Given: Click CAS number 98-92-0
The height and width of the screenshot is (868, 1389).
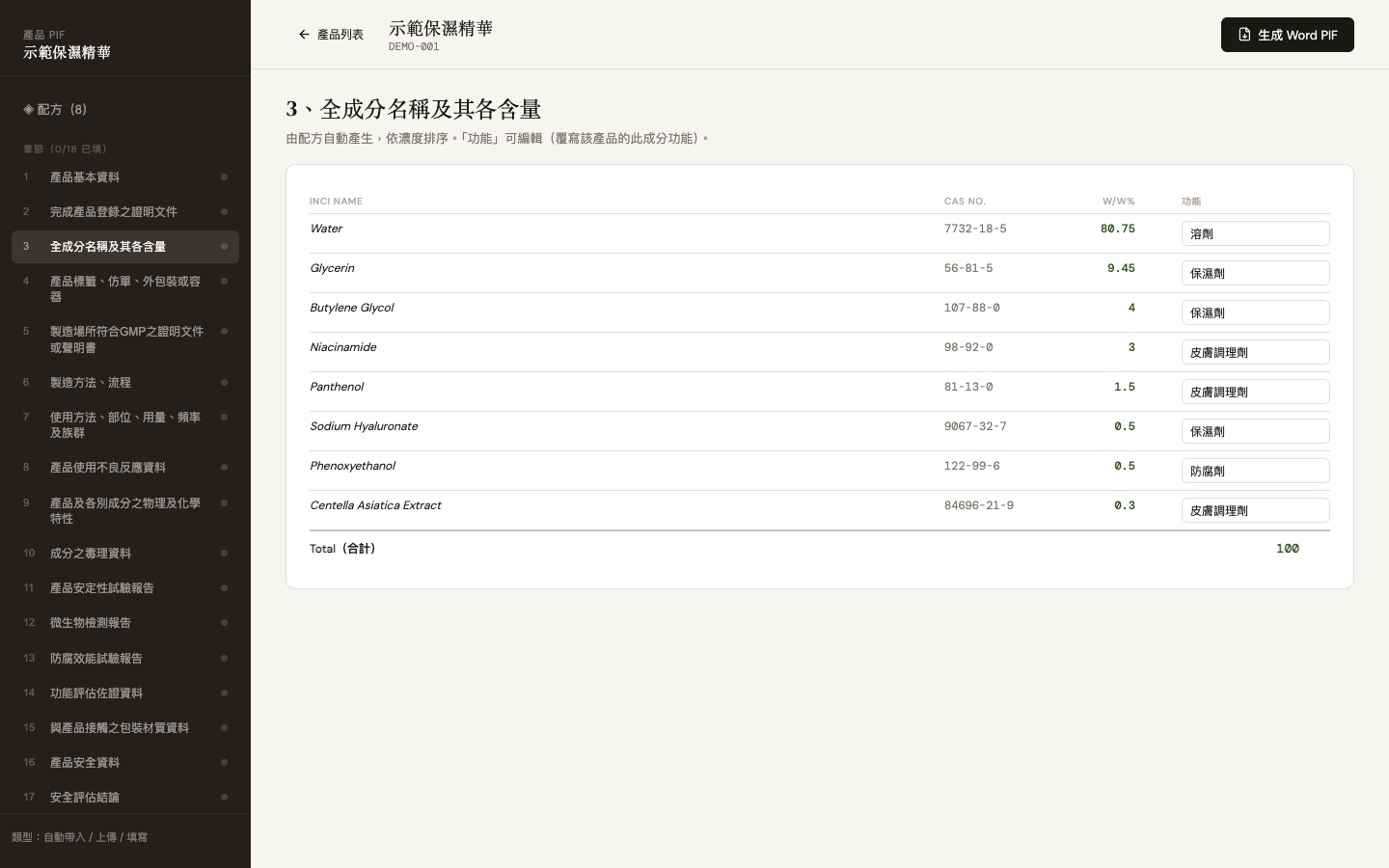Looking at the screenshot, I should pyautogui.click(x=968, y=347).
